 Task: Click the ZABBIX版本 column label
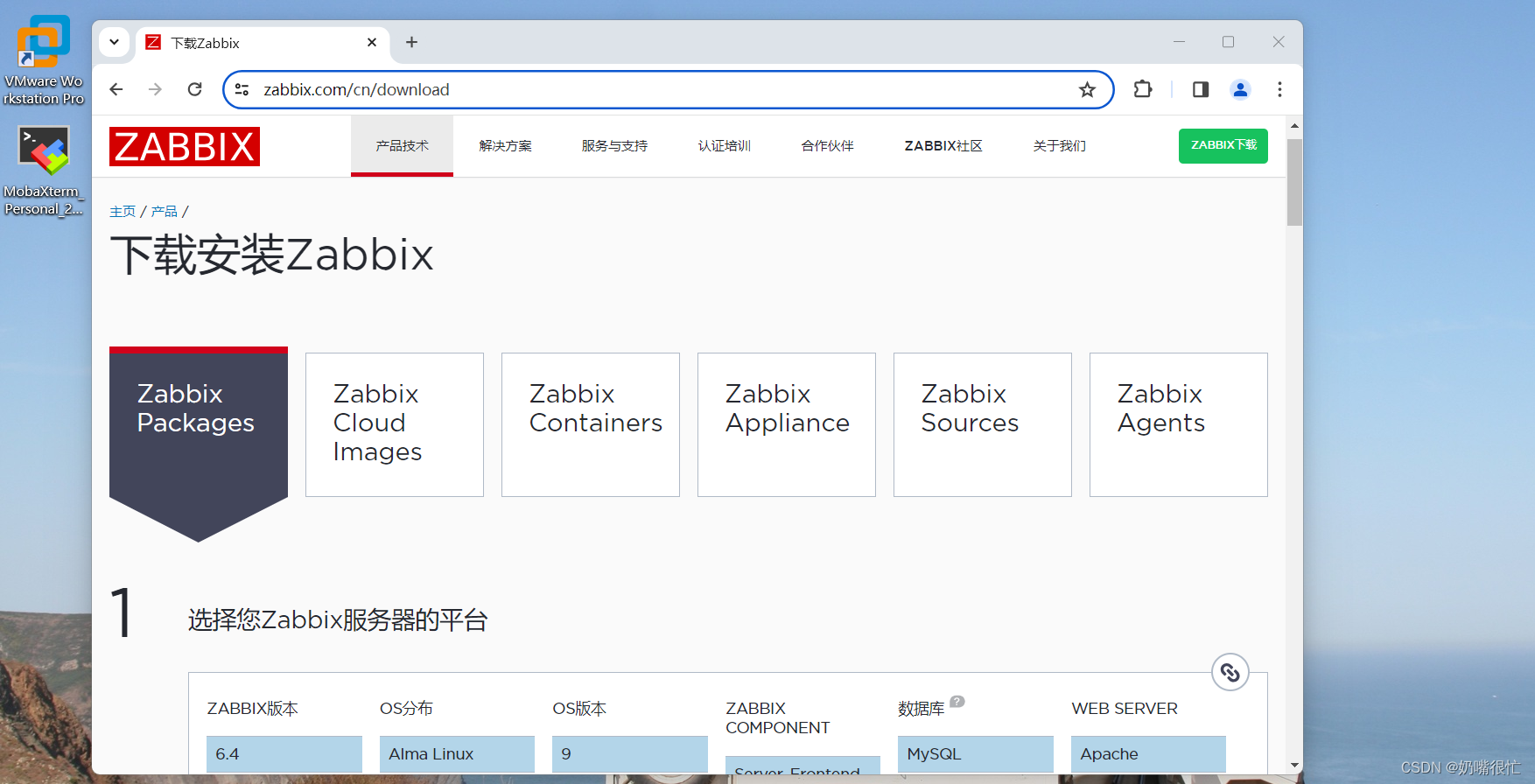pos(253,709)
